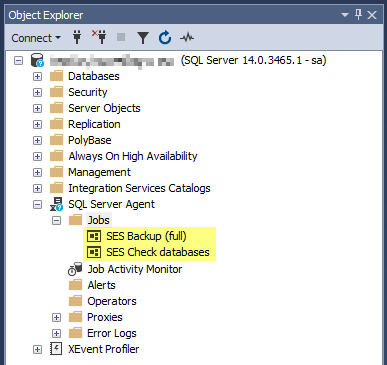This screenshot has width=387, height=365.
Task: Select the SQL Server 14.0.3465.1 node text
Action: (x=253, y=60)
